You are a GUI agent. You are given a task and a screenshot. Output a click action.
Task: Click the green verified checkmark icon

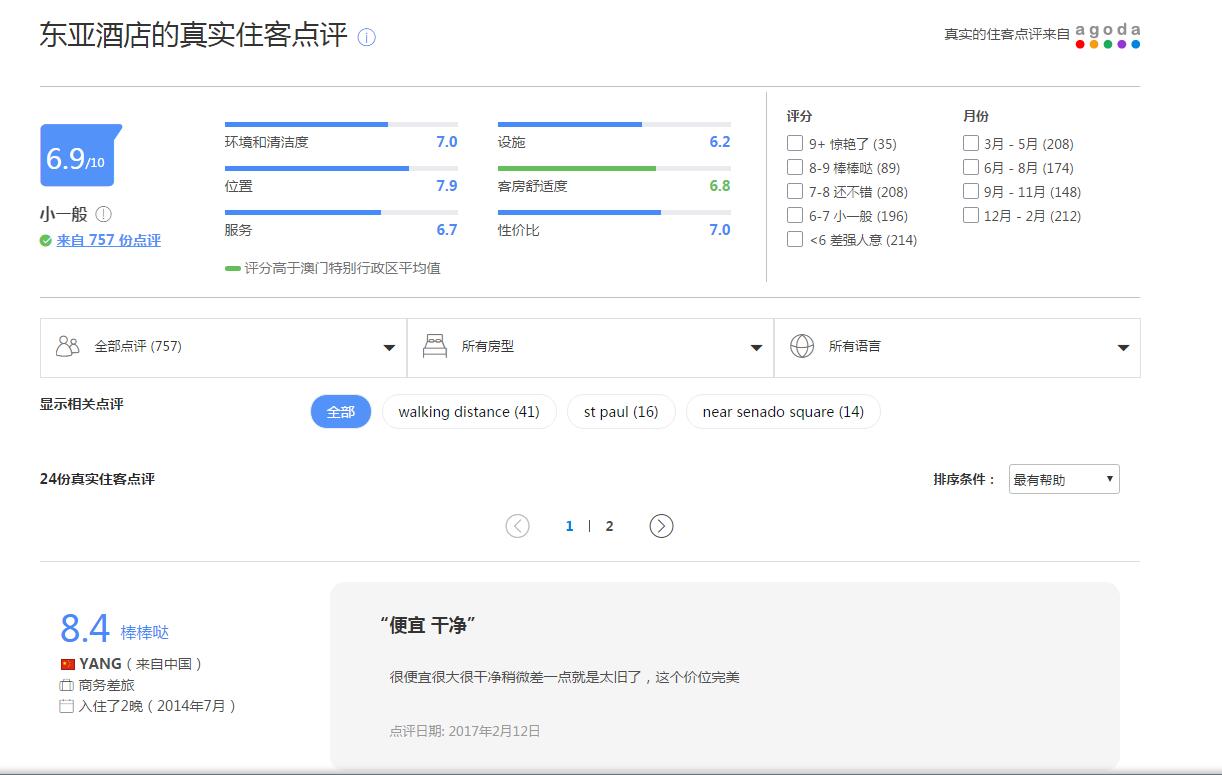[46, 240]
